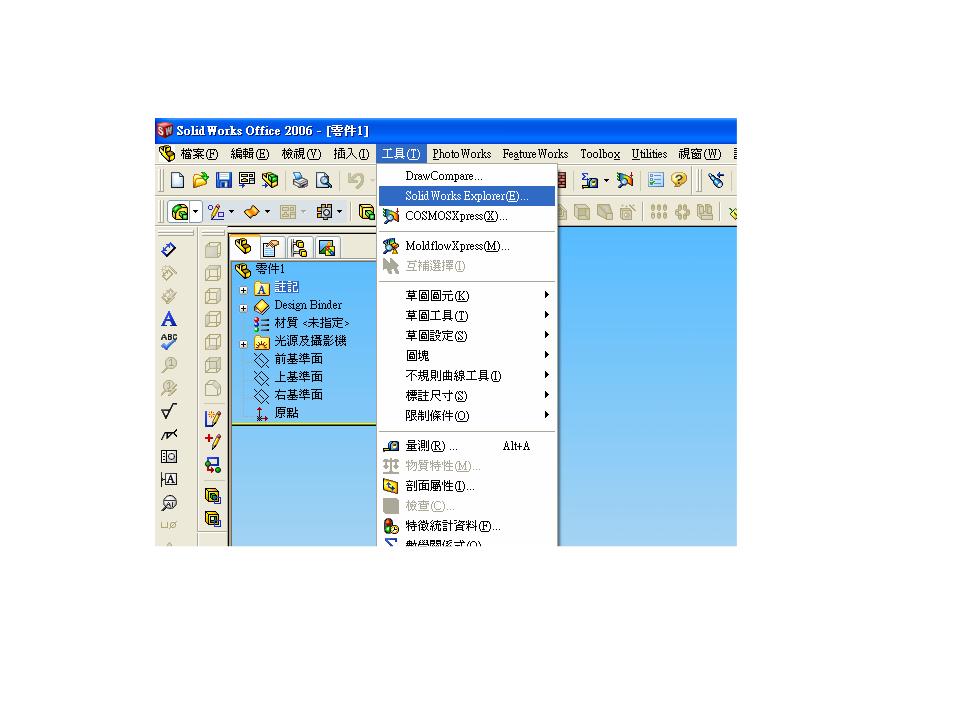Open the 限制條件(O) submenu
The height and width of the screenshot is (720, 960).
[467, 416]
